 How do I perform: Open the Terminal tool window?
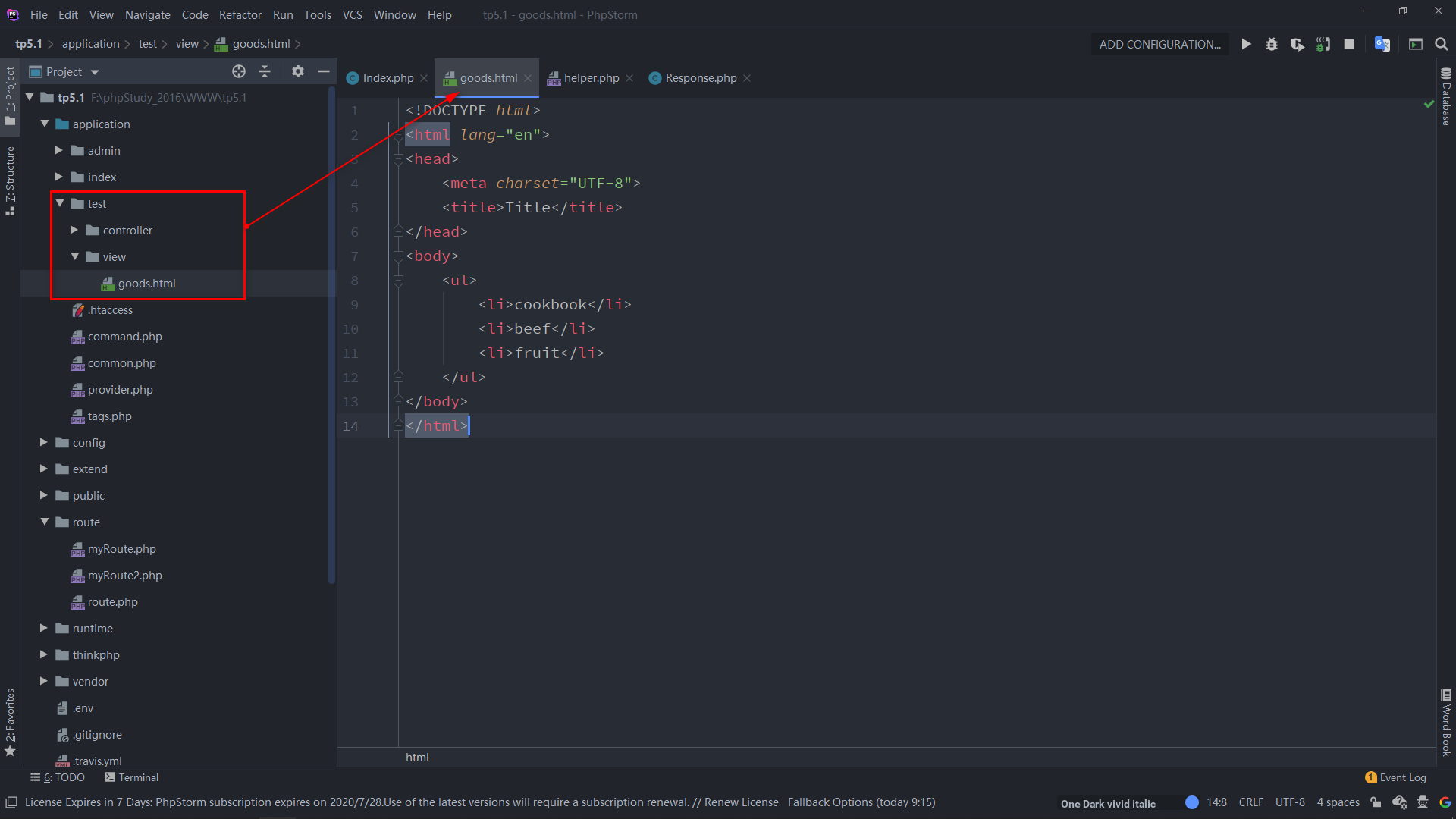[x=131, y=777]
